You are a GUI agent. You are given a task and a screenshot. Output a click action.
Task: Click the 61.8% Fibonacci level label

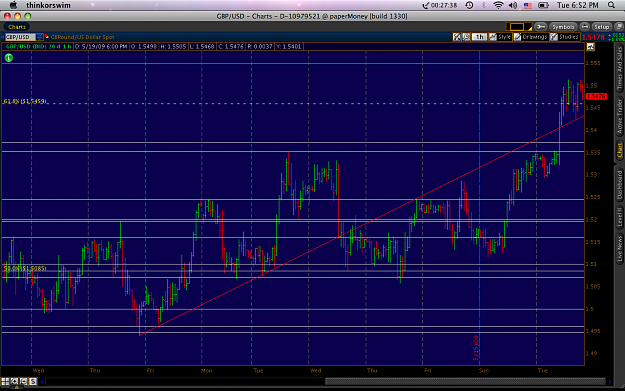(x=25, y=102)
